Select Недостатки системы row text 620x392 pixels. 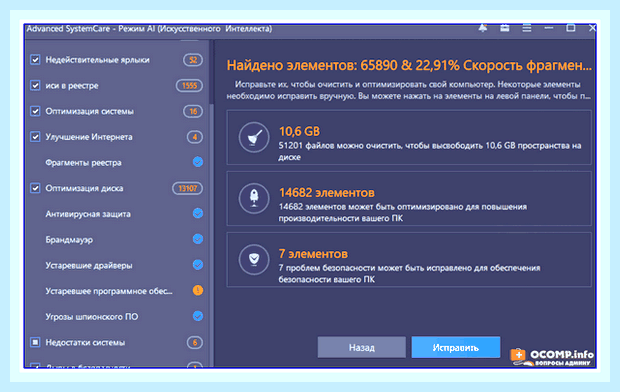85,343
